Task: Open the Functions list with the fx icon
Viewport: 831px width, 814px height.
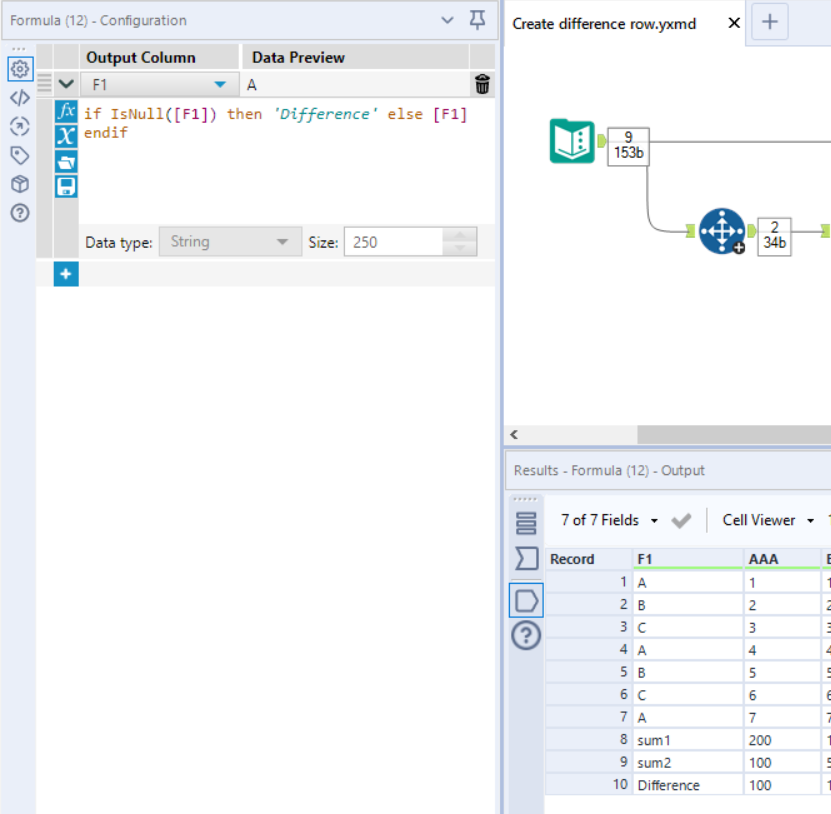Action: point(65,113)
